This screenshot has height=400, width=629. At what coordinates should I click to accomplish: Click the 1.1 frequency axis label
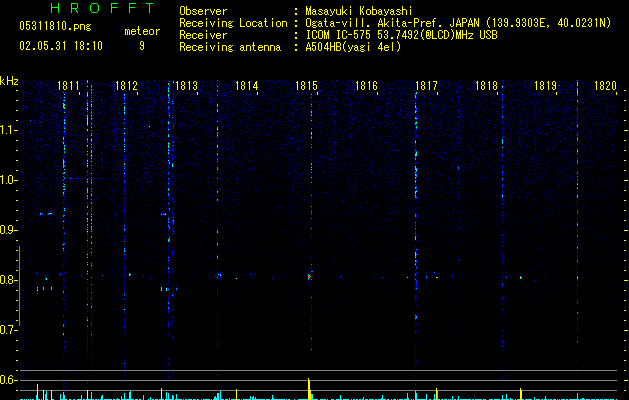9,130
